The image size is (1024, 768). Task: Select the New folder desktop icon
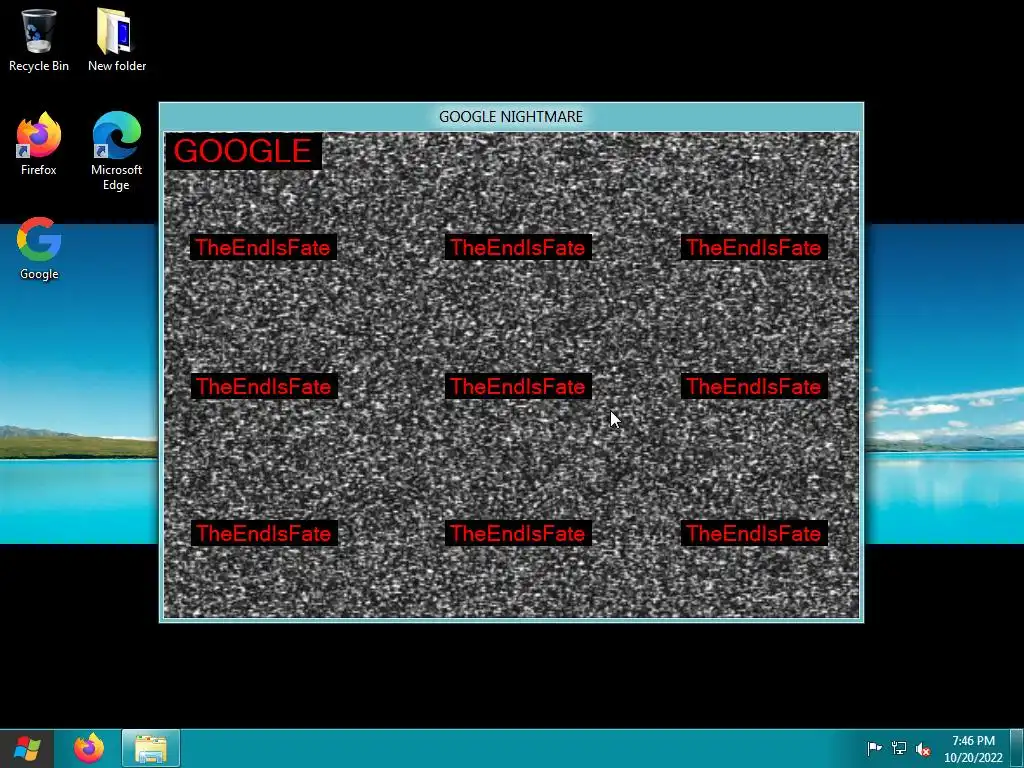pyautogui.click(x=117, y=39)
